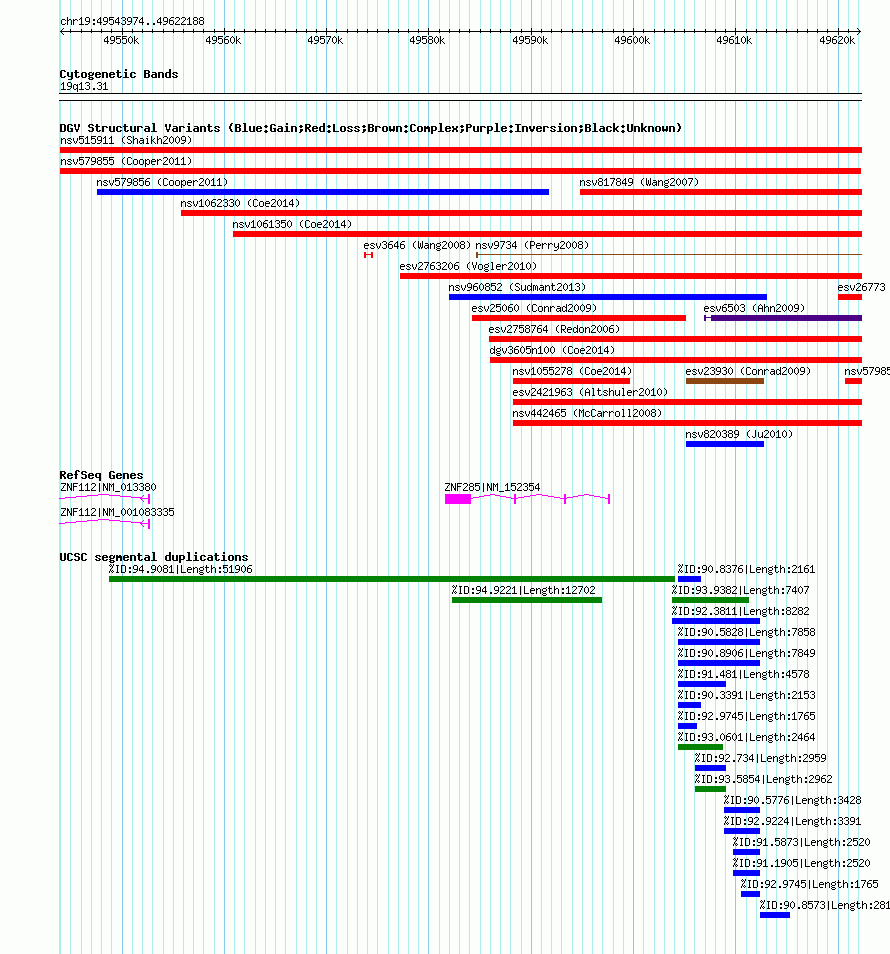Click the ZNF112|NM_001083335 gene label
The image size is (890, 954).
pyautogui.click(x=117, y=512)
